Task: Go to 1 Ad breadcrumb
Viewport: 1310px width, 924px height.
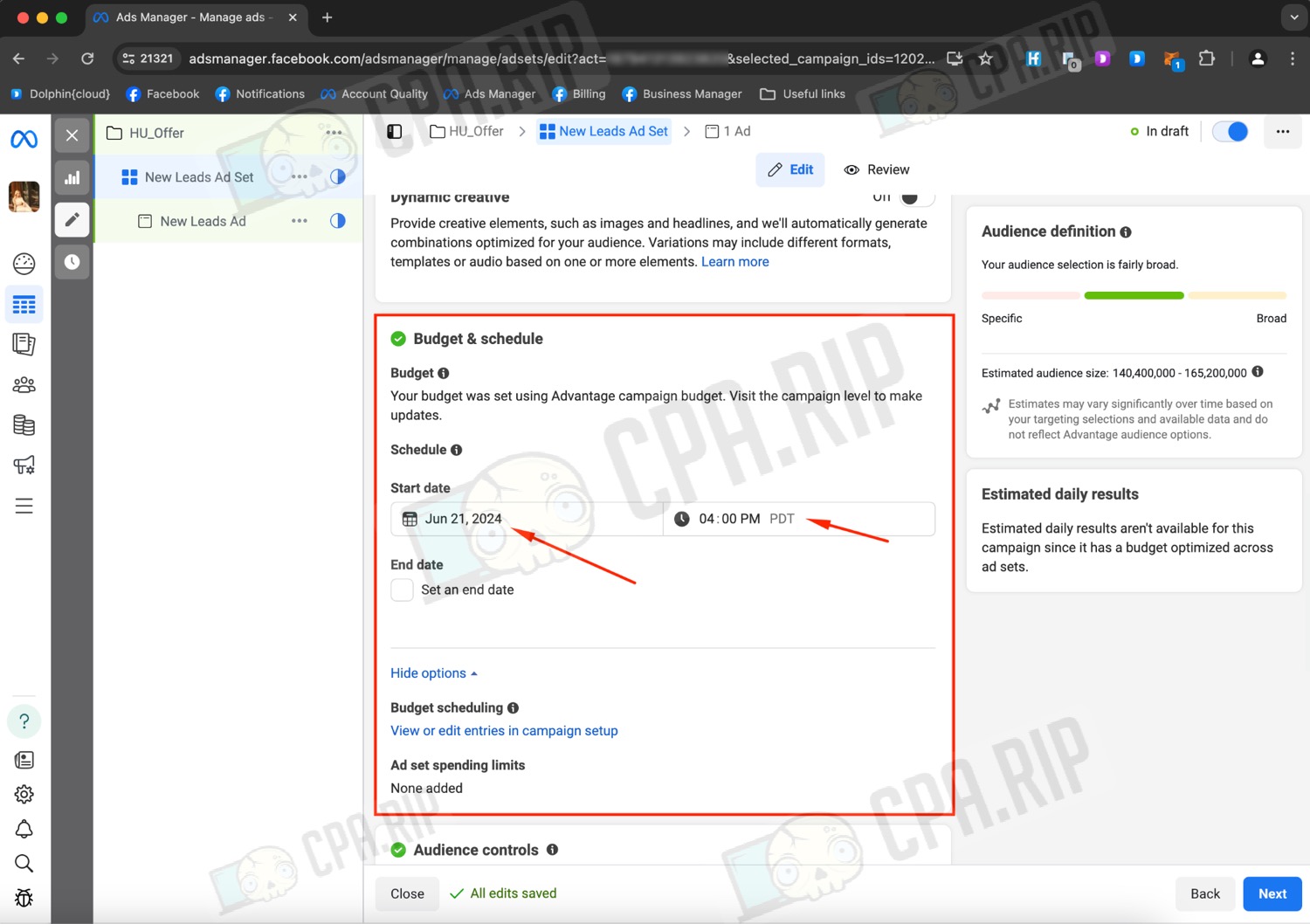Action: coord(728,131)
